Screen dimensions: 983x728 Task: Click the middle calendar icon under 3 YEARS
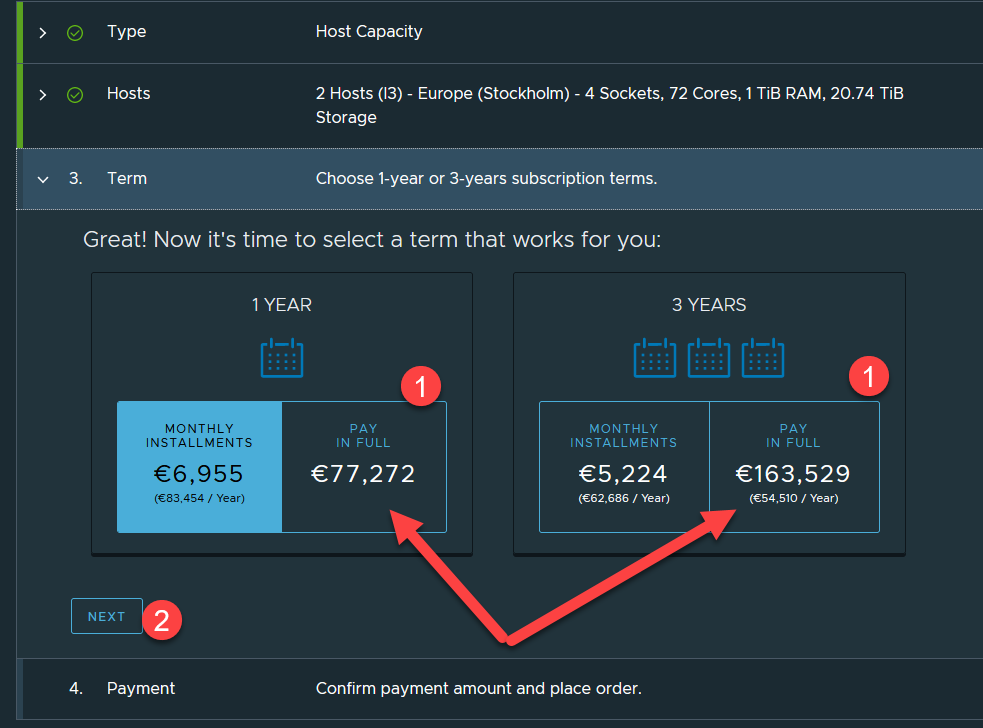709,358
